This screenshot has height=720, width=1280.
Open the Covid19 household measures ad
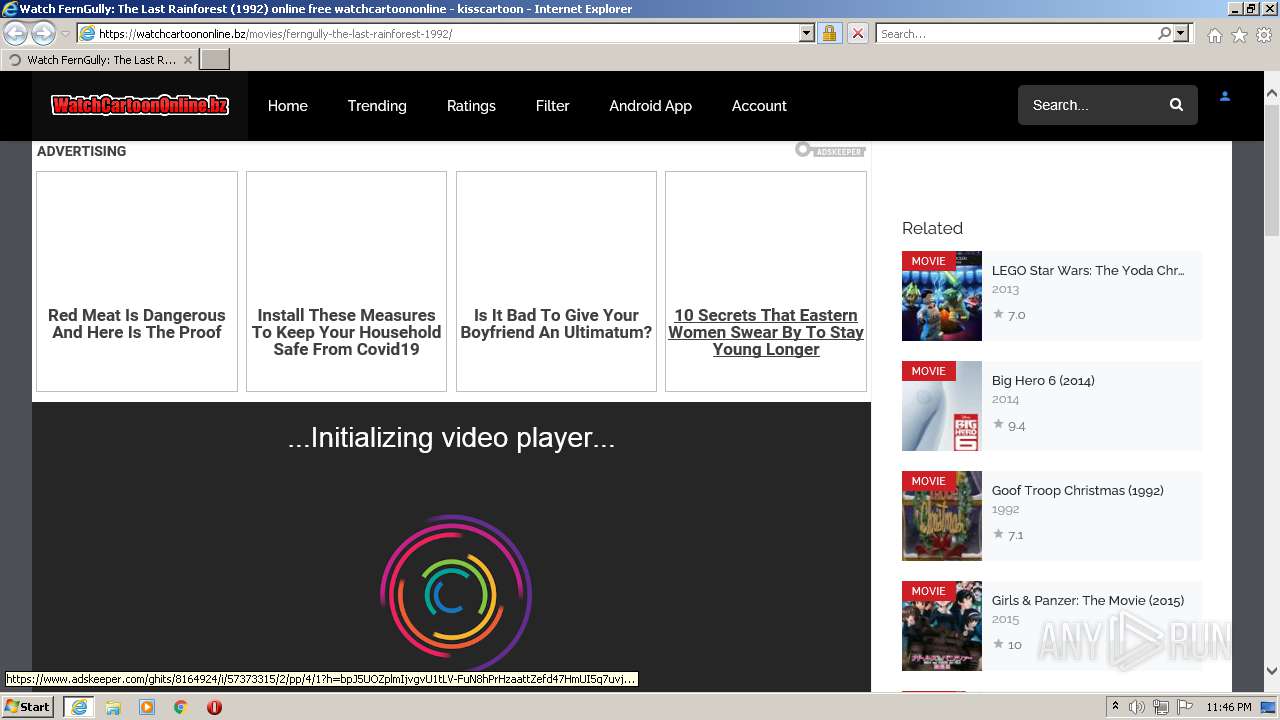346,281
